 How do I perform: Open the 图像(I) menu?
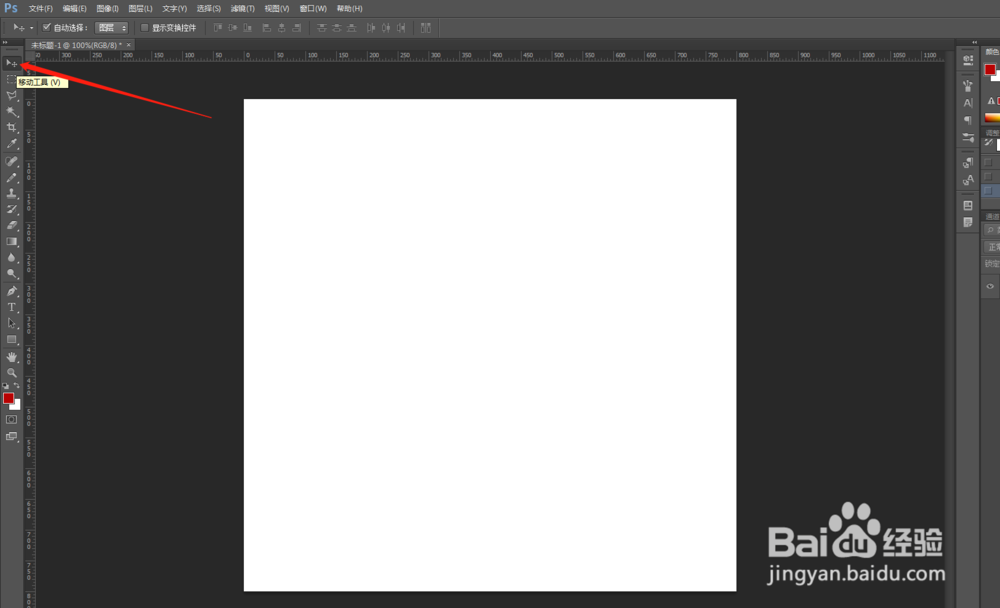107,9
